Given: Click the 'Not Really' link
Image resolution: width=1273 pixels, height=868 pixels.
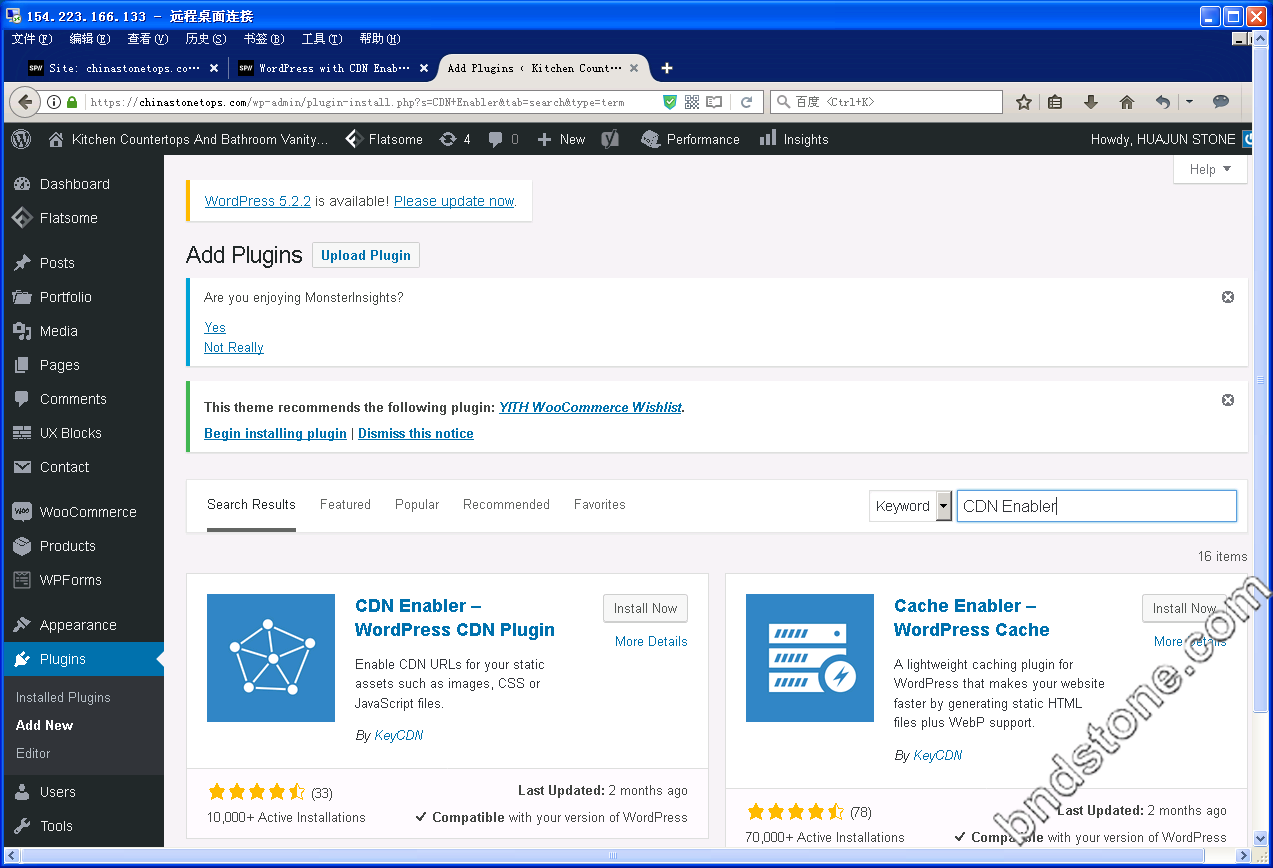Looking at the screenshot, I should coord(234,347).
